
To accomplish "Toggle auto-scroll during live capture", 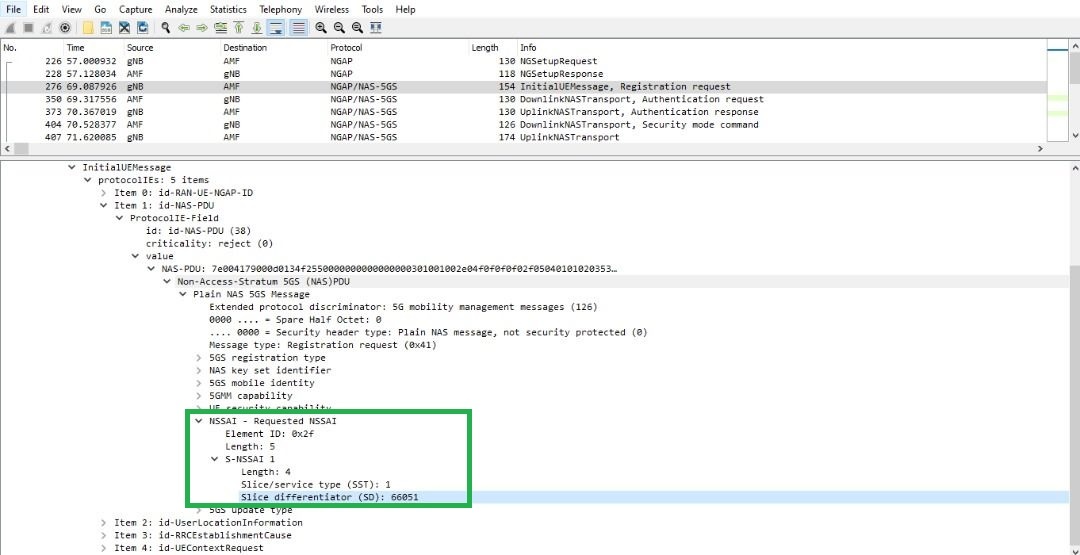I will pyautogui.click(x=276, y=28).
